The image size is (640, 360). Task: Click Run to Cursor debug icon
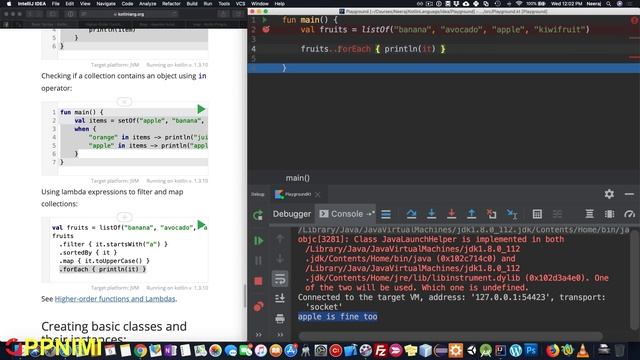click(512, 214)
